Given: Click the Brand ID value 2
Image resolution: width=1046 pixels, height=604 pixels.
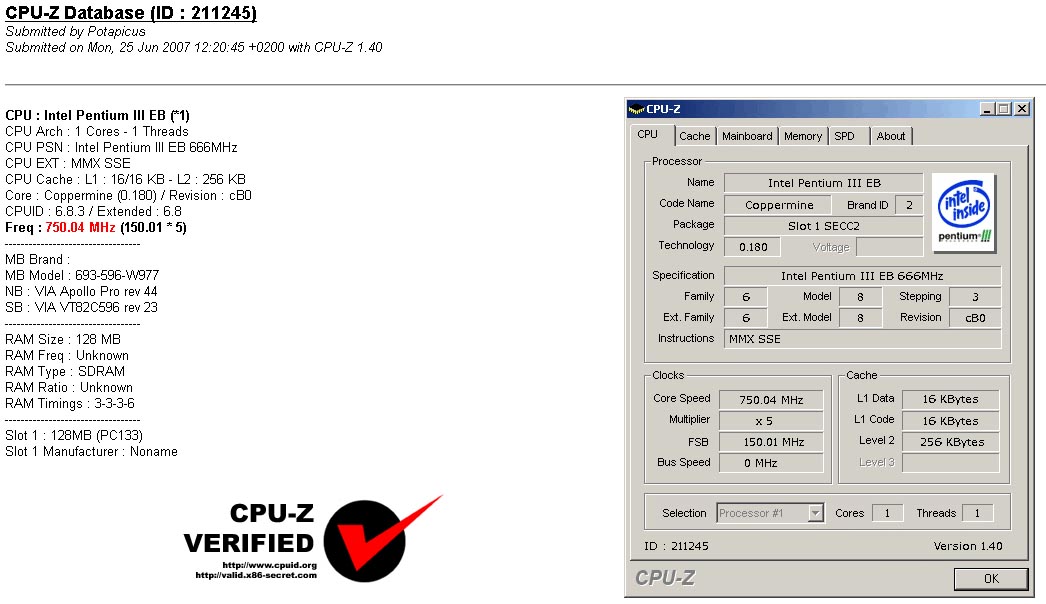Looking at the screenshot, I should coord(909,205).
